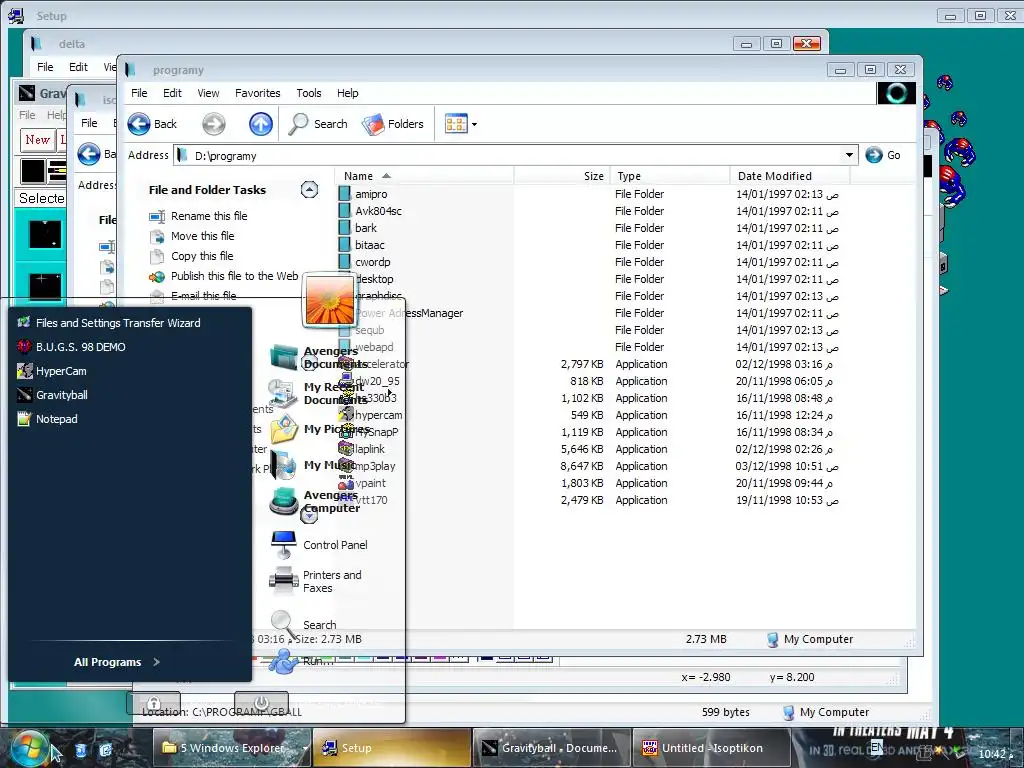Switch to Setup taskbar button
1024x768 pixels.
pyautogui.click(x=392, y=748)
